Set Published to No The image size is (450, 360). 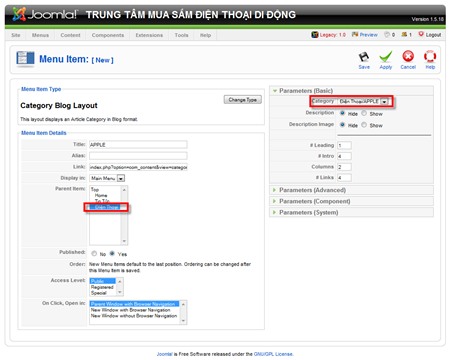(94, 254)
